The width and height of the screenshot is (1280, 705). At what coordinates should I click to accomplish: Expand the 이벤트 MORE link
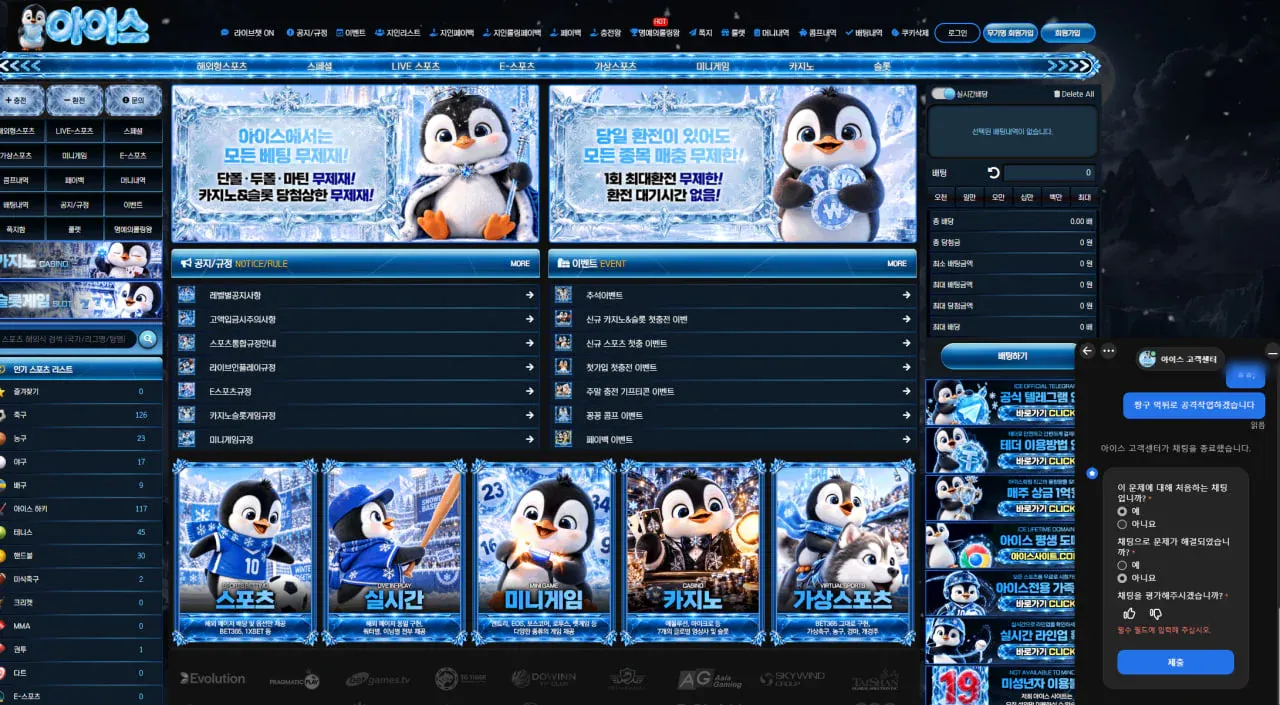[897, 263]
